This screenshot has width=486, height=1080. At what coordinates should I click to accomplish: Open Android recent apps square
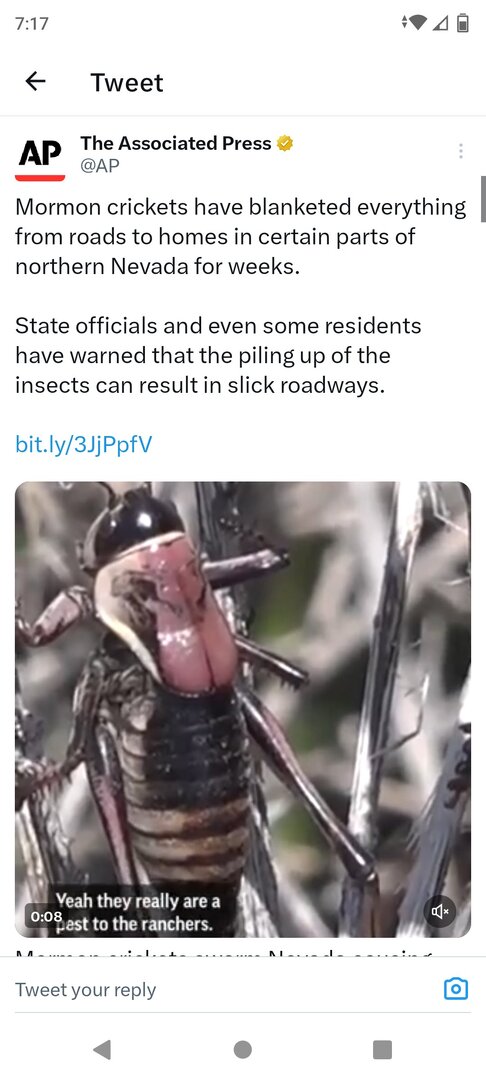coord(383,1049)
